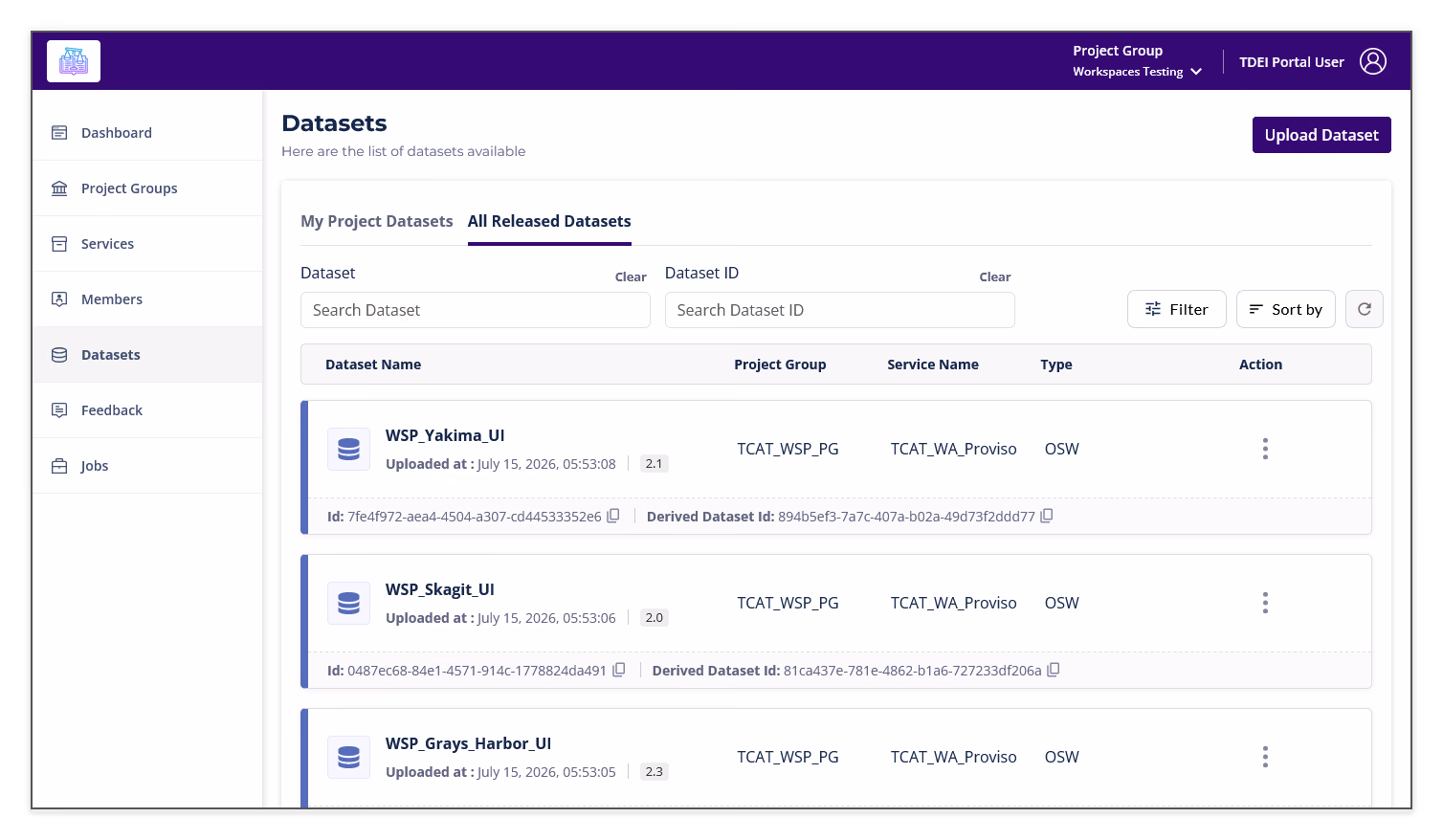This screenshot has width=1443, height=840.
Task: Select the All Released Datasets tab
Action: (x=549, y=221)
